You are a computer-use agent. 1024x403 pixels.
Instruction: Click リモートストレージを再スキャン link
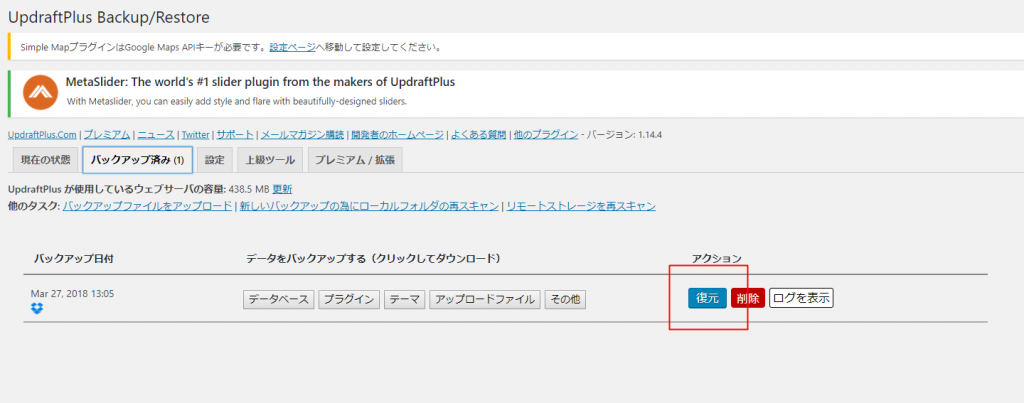(581, 206)
